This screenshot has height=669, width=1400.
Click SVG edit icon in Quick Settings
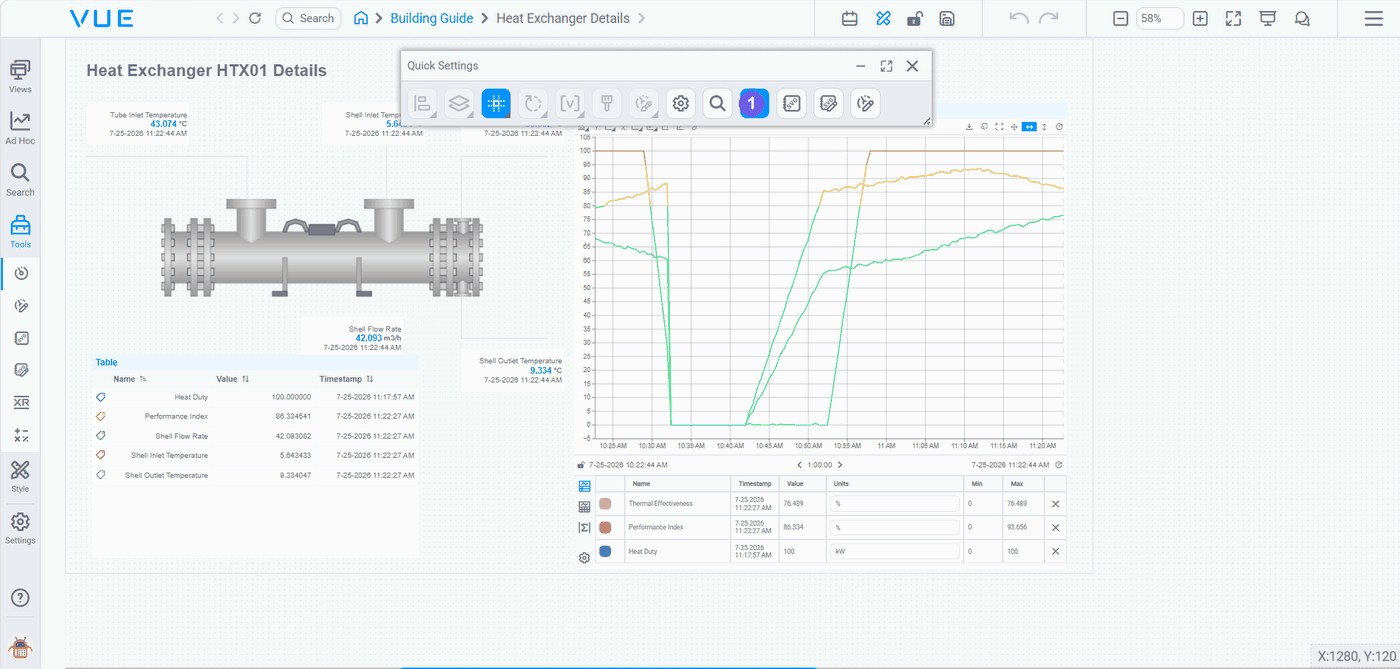coord(828,103)
